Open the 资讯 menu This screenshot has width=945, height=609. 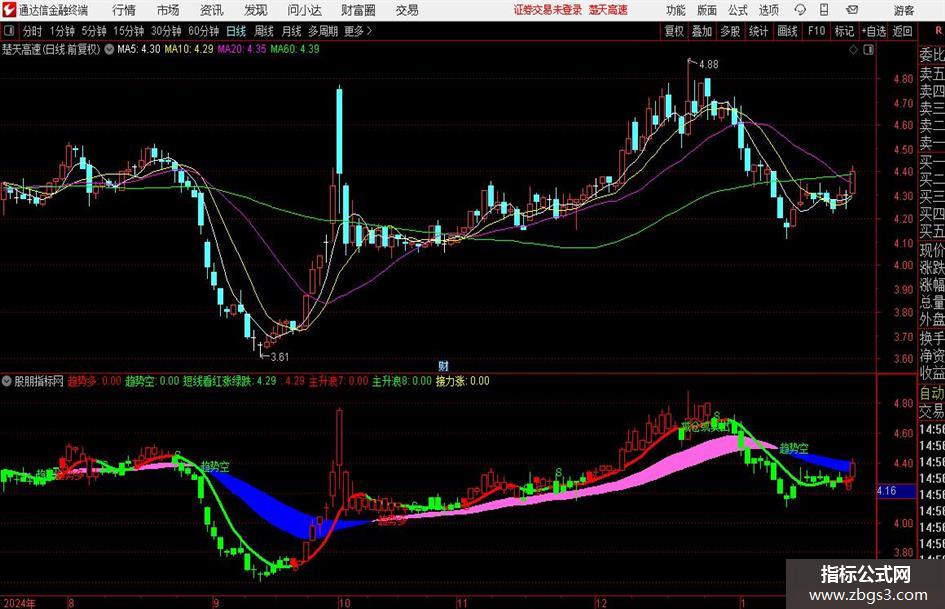tap(212, 10)
